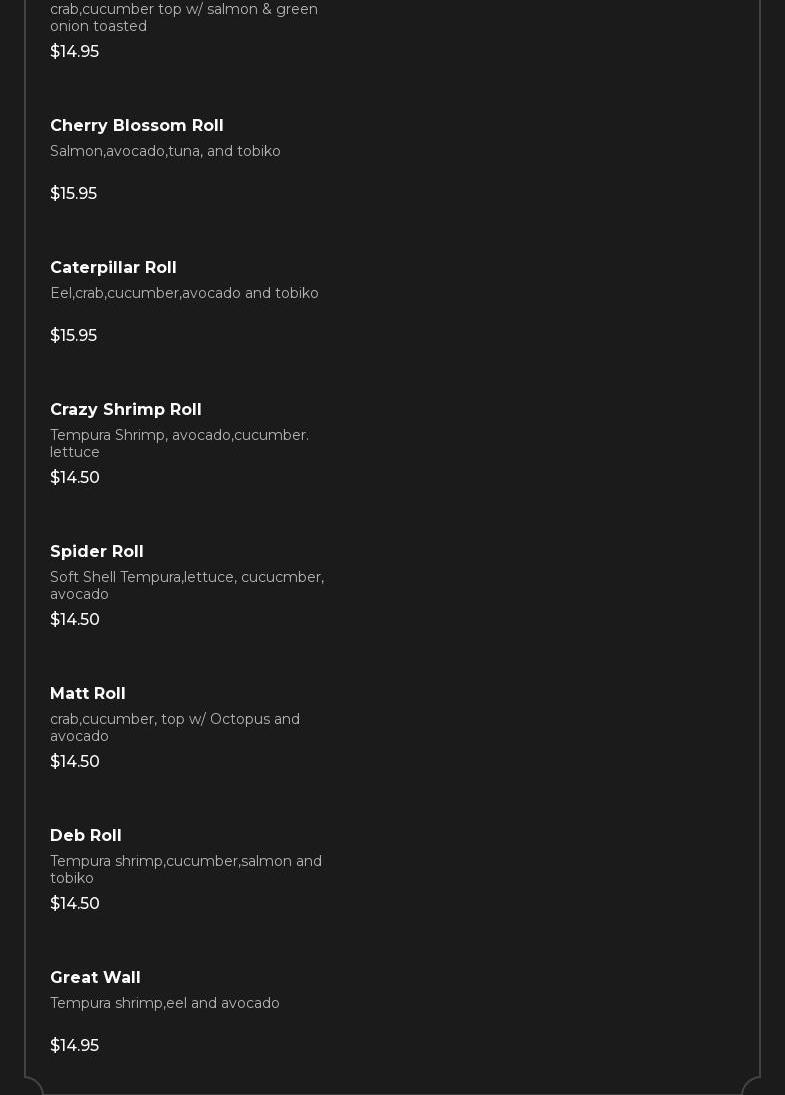The width and height of the screenshot is (785, 1095).
Task: Open the Crazy Shrimp Roll item
Action: pyautogui.click(x=126, y=410)
